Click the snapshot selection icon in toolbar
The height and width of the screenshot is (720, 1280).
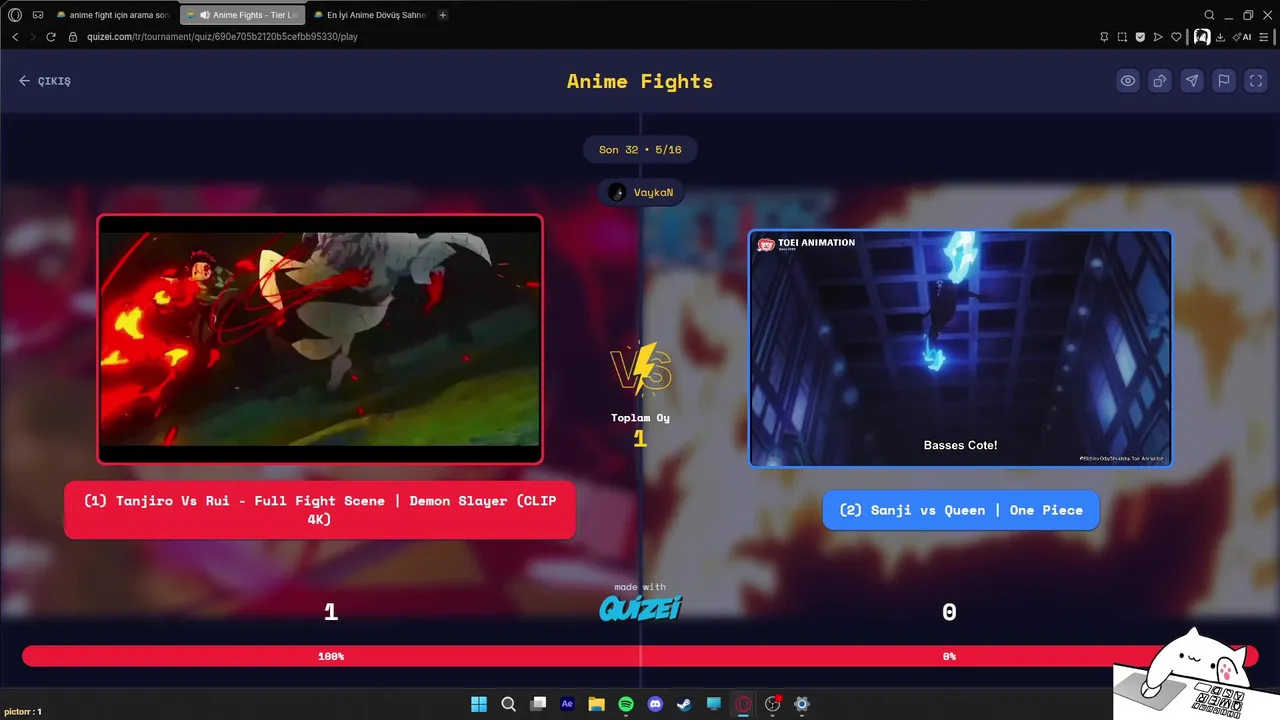pos(1122,37)
